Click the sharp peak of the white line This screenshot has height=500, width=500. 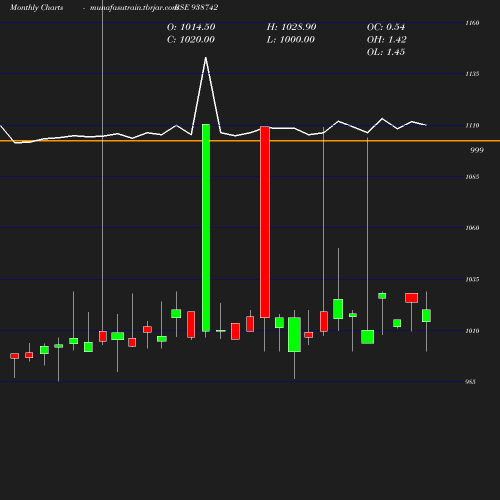(x=206, y=58)
